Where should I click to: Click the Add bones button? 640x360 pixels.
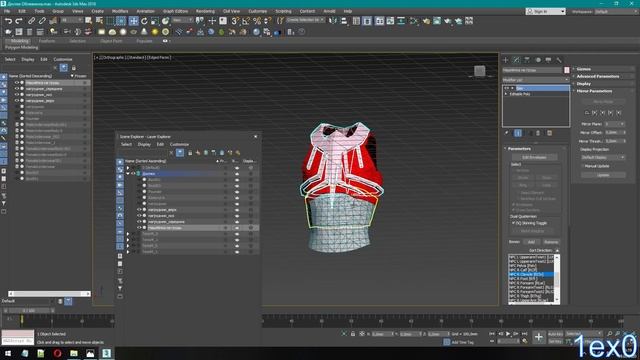(531, 242)
